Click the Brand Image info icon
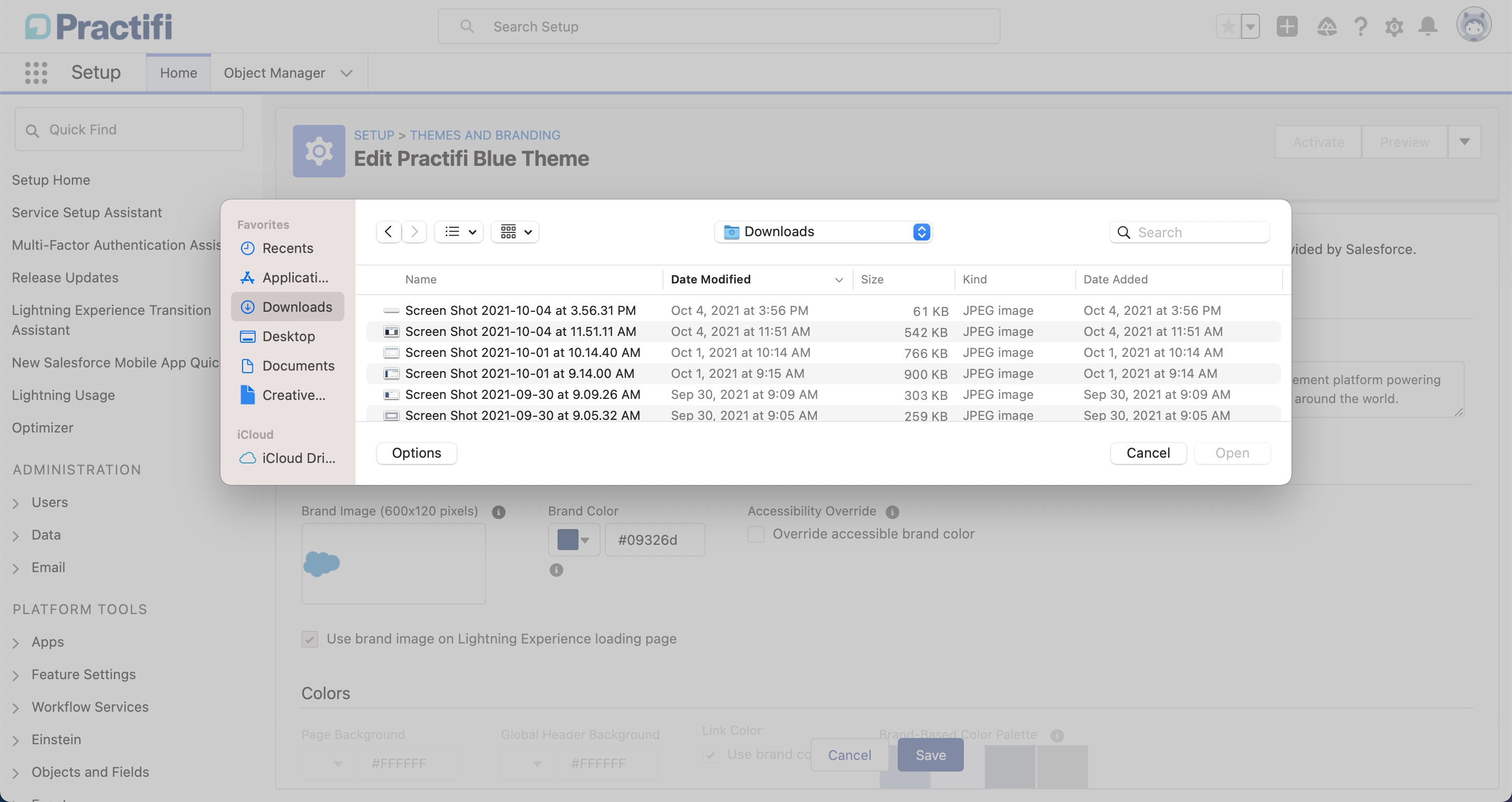The image size is (1512, 802). point(498,512)
